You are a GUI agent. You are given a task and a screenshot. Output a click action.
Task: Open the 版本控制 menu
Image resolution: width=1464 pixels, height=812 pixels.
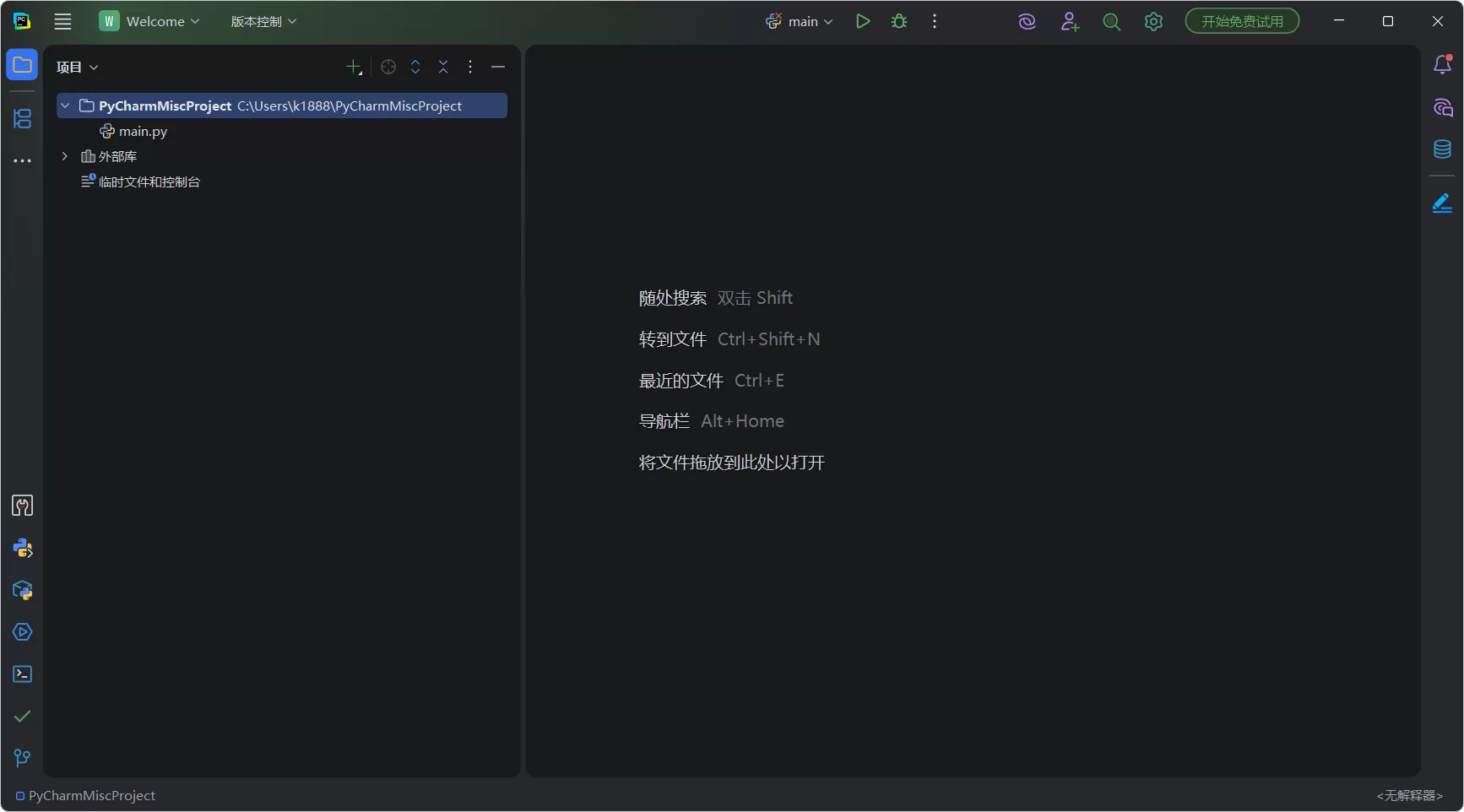(263, 21)
